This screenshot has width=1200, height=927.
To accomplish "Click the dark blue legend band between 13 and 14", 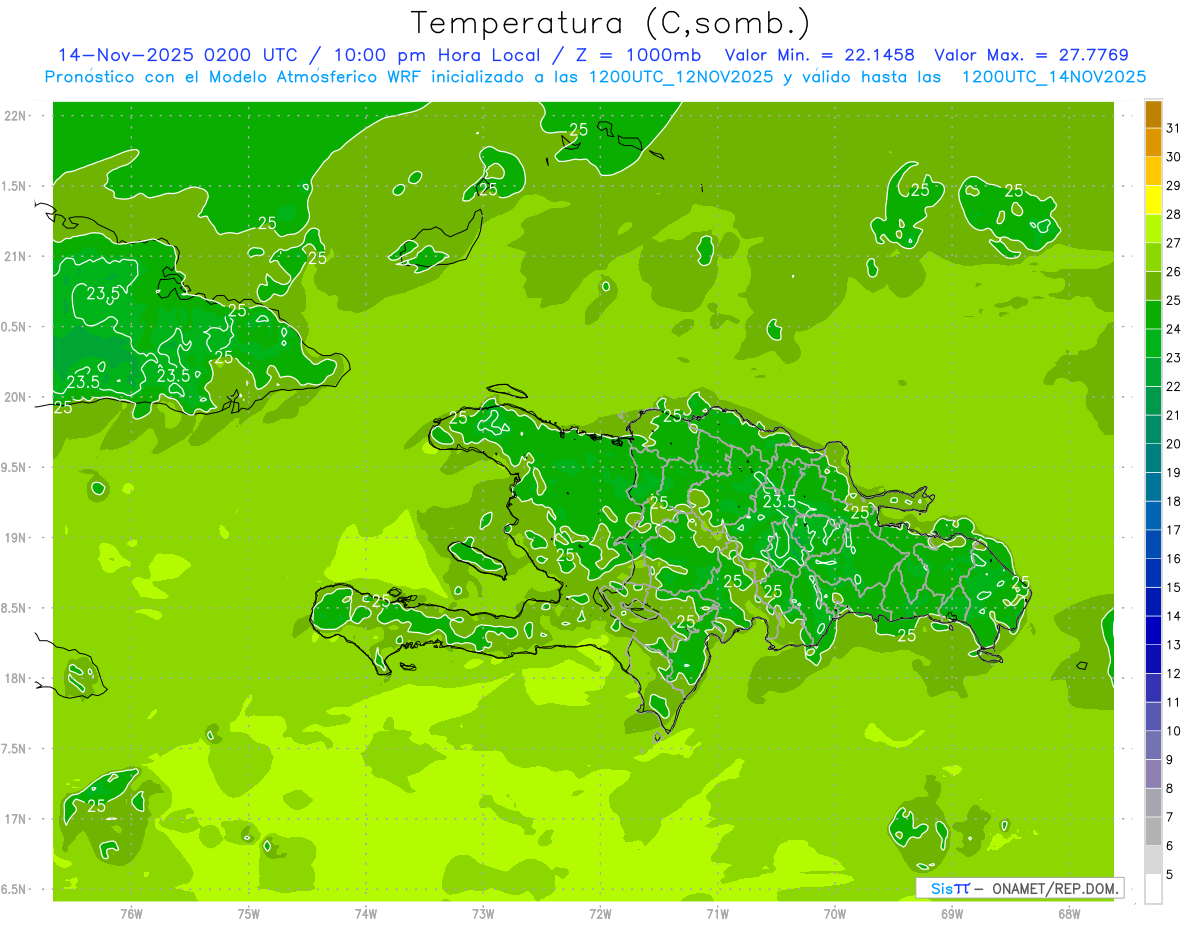I will click(x=1153, y=630).
